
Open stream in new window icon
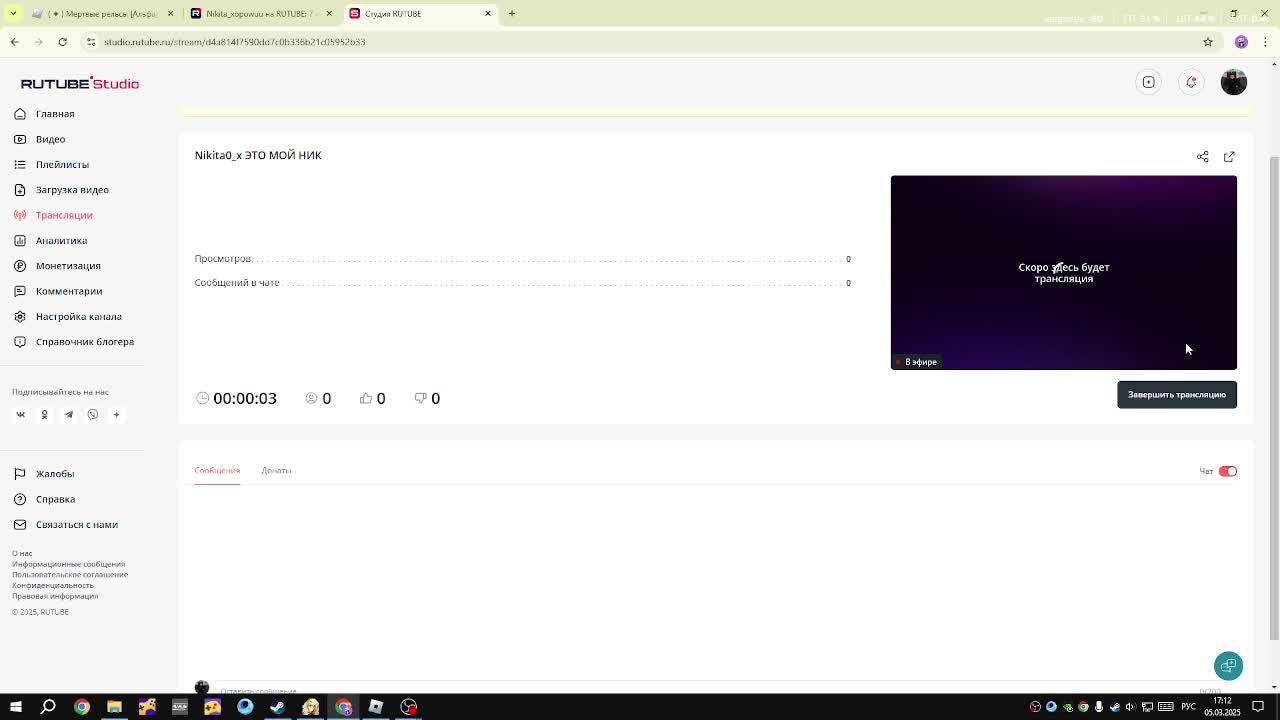pyautogui.click(x=1229, y=156)
